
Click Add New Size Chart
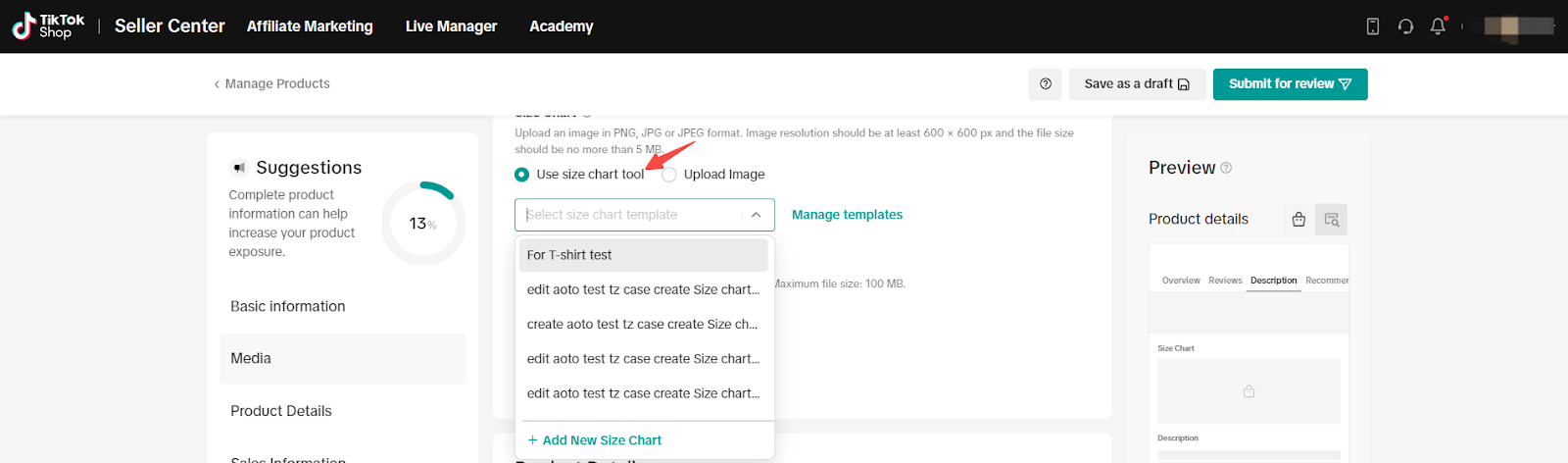coord(594,440)
